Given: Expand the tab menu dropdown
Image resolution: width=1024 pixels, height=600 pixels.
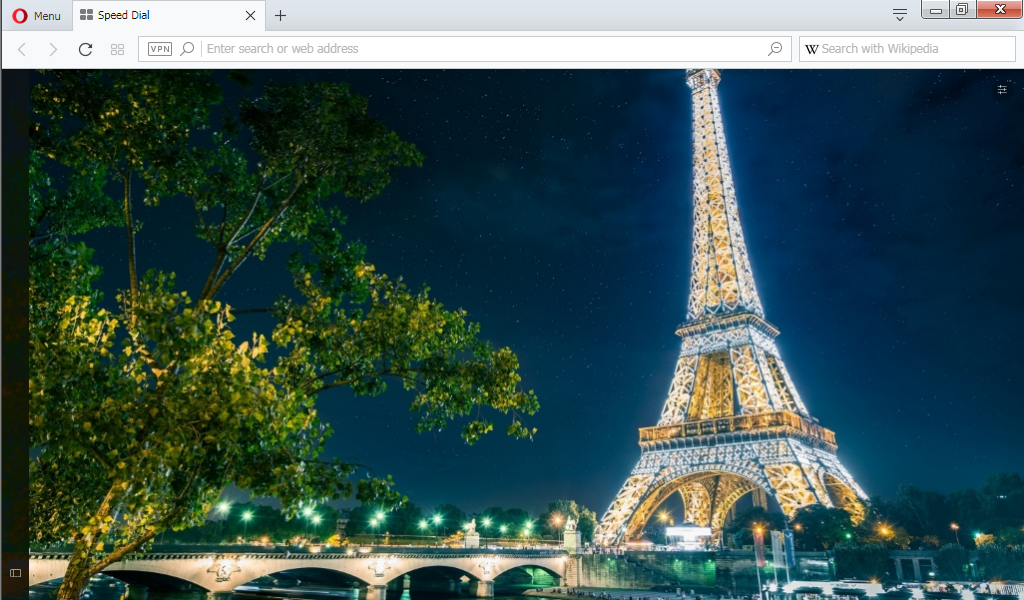Looking at the screenshot, I should [x=900, y=15].
